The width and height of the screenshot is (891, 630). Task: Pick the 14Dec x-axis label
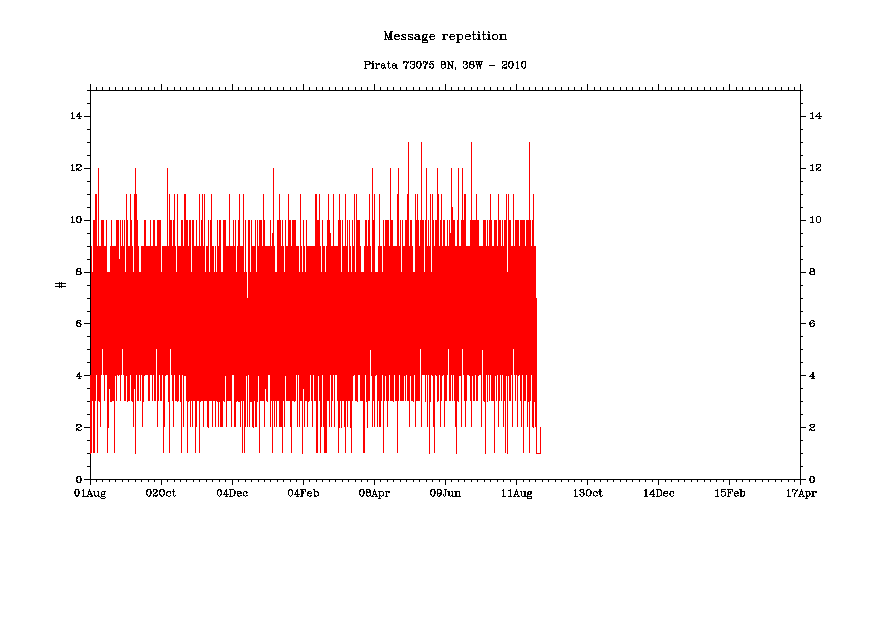[658, 493]
